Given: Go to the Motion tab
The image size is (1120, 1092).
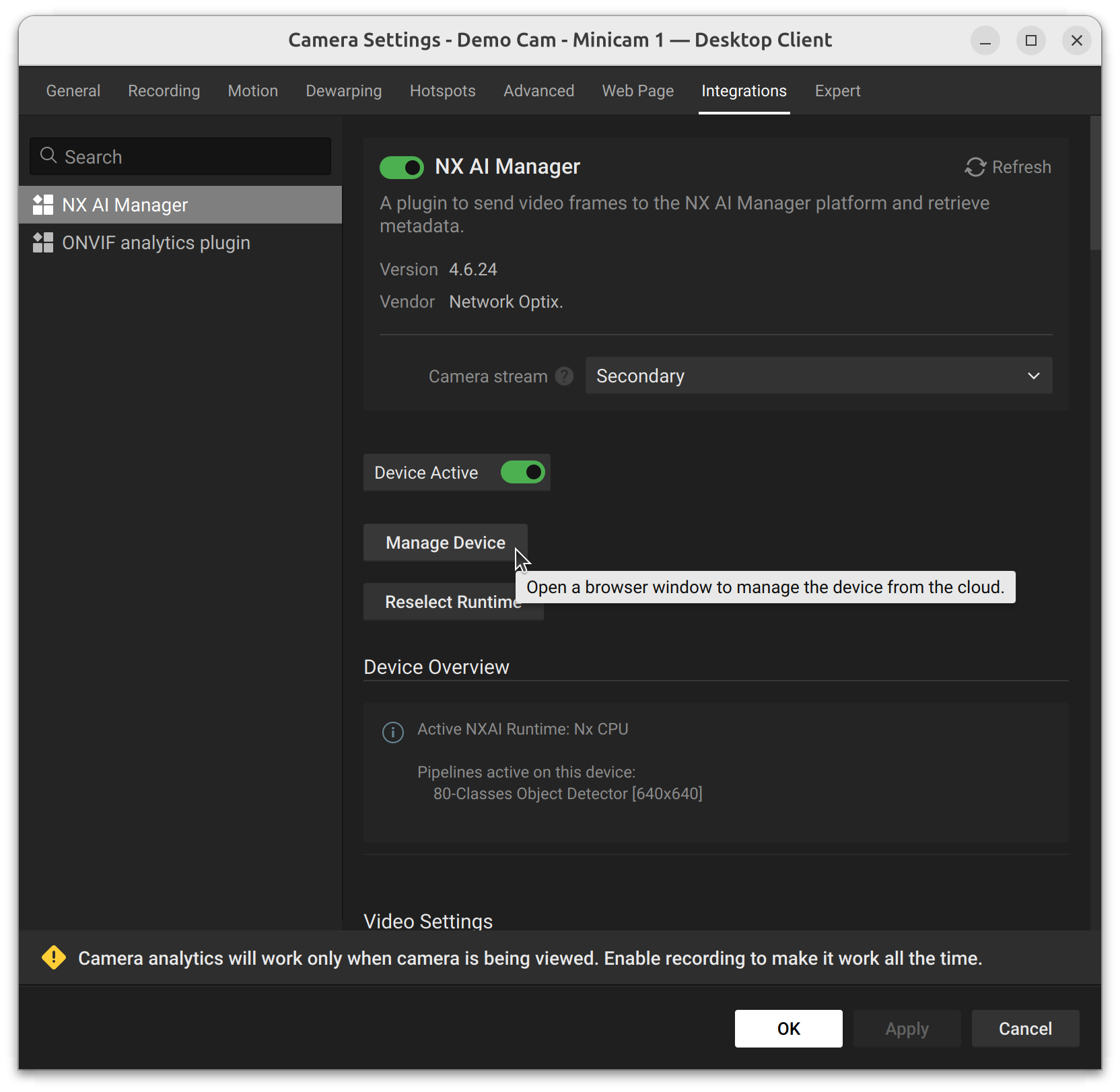Looking at the screenshot, I should [253, 91].
